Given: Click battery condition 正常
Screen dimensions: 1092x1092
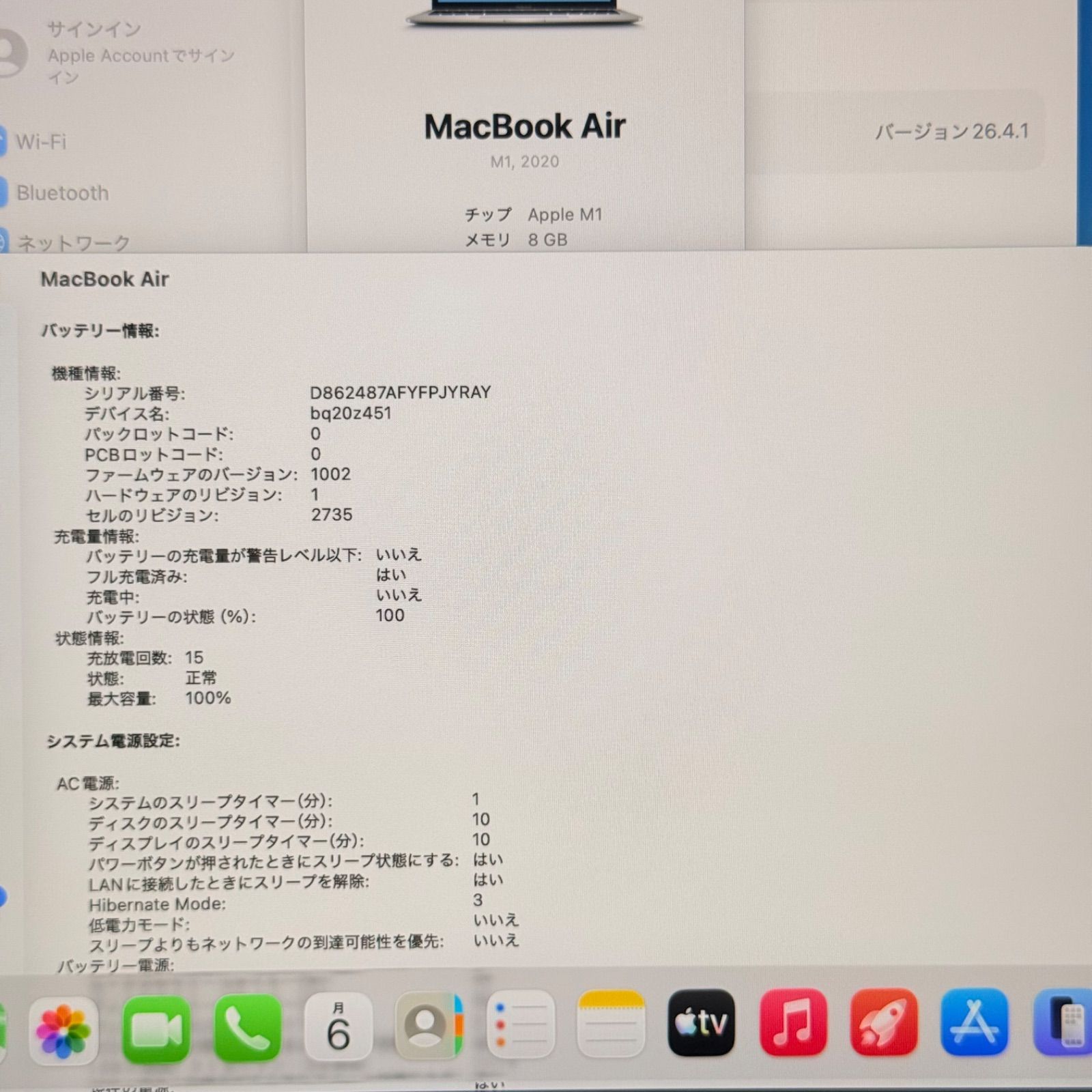Looking at the screenshot, I should (x=201, y=678).
